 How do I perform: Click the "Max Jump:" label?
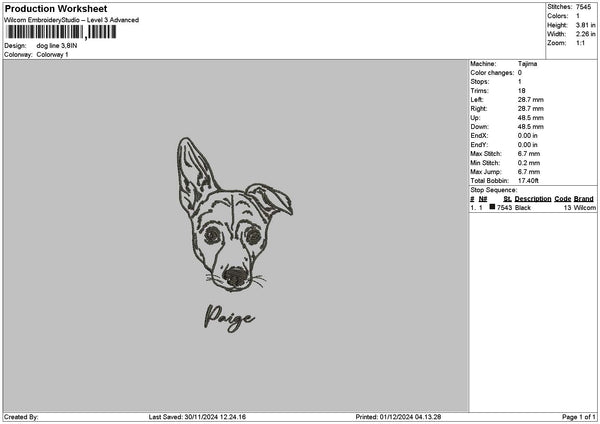coord(486,172)
